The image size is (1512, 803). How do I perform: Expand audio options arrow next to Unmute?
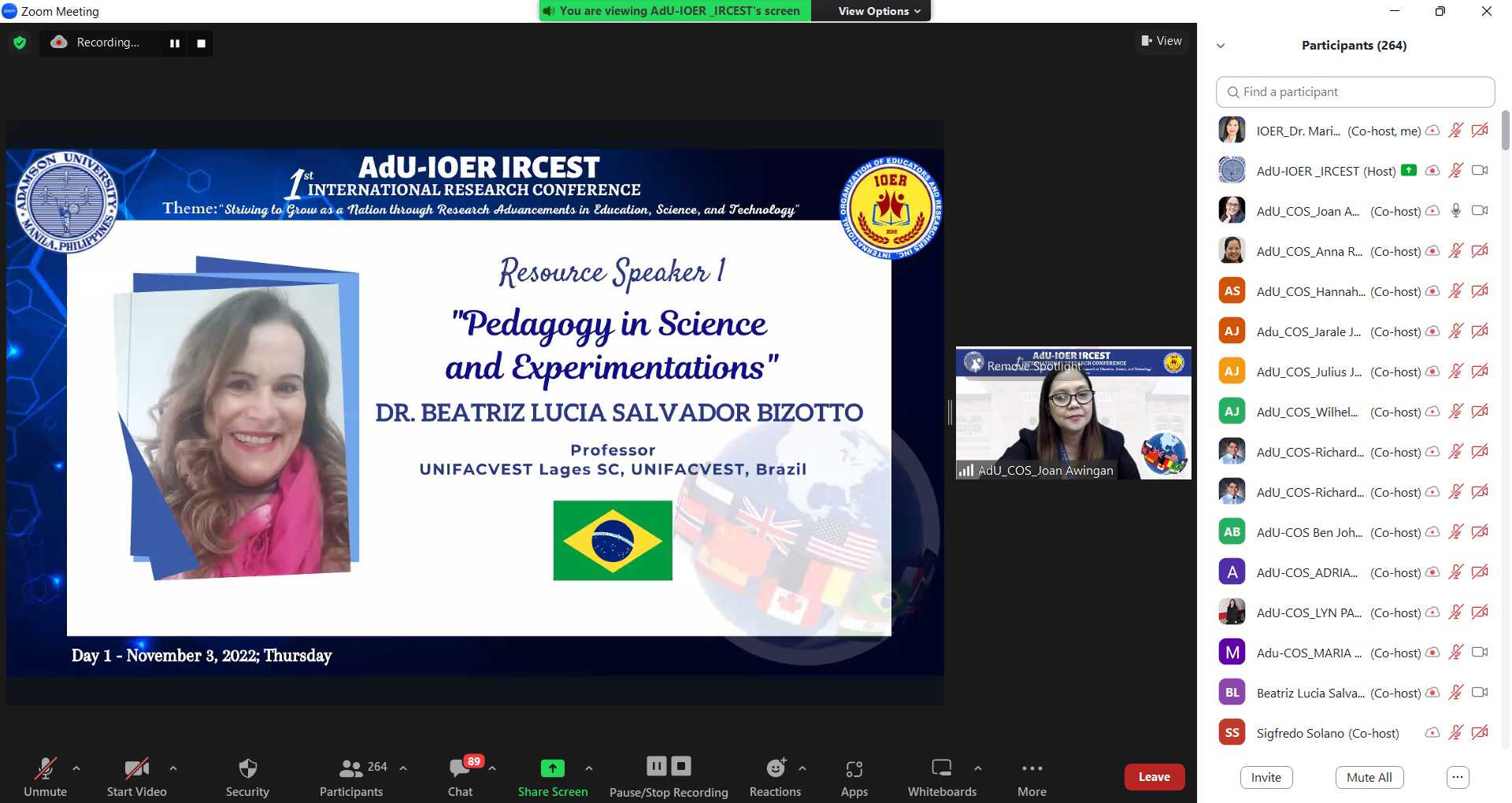click(76, 768)
